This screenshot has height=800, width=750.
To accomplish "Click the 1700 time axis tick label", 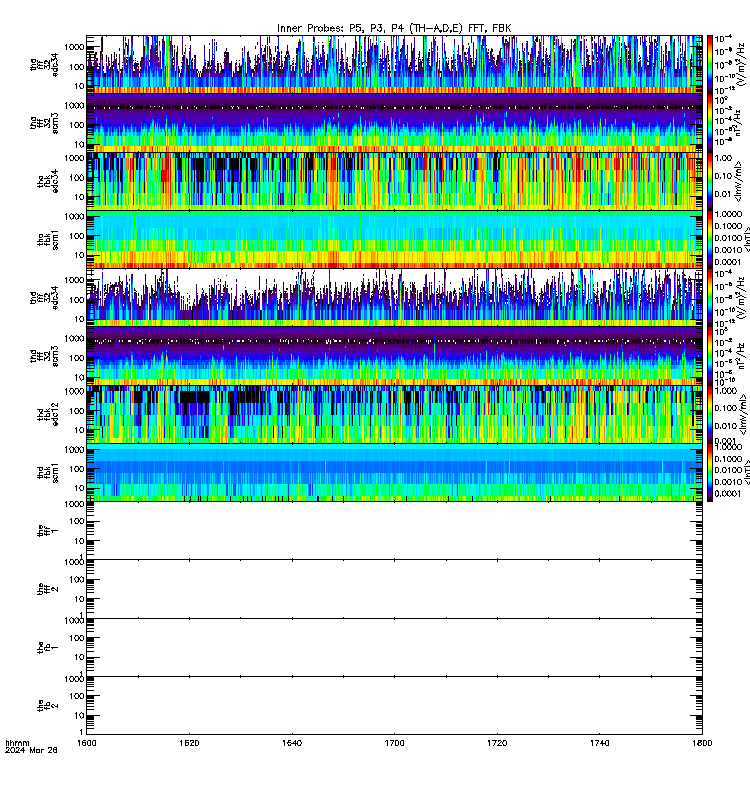I will [x=394, y=743].
